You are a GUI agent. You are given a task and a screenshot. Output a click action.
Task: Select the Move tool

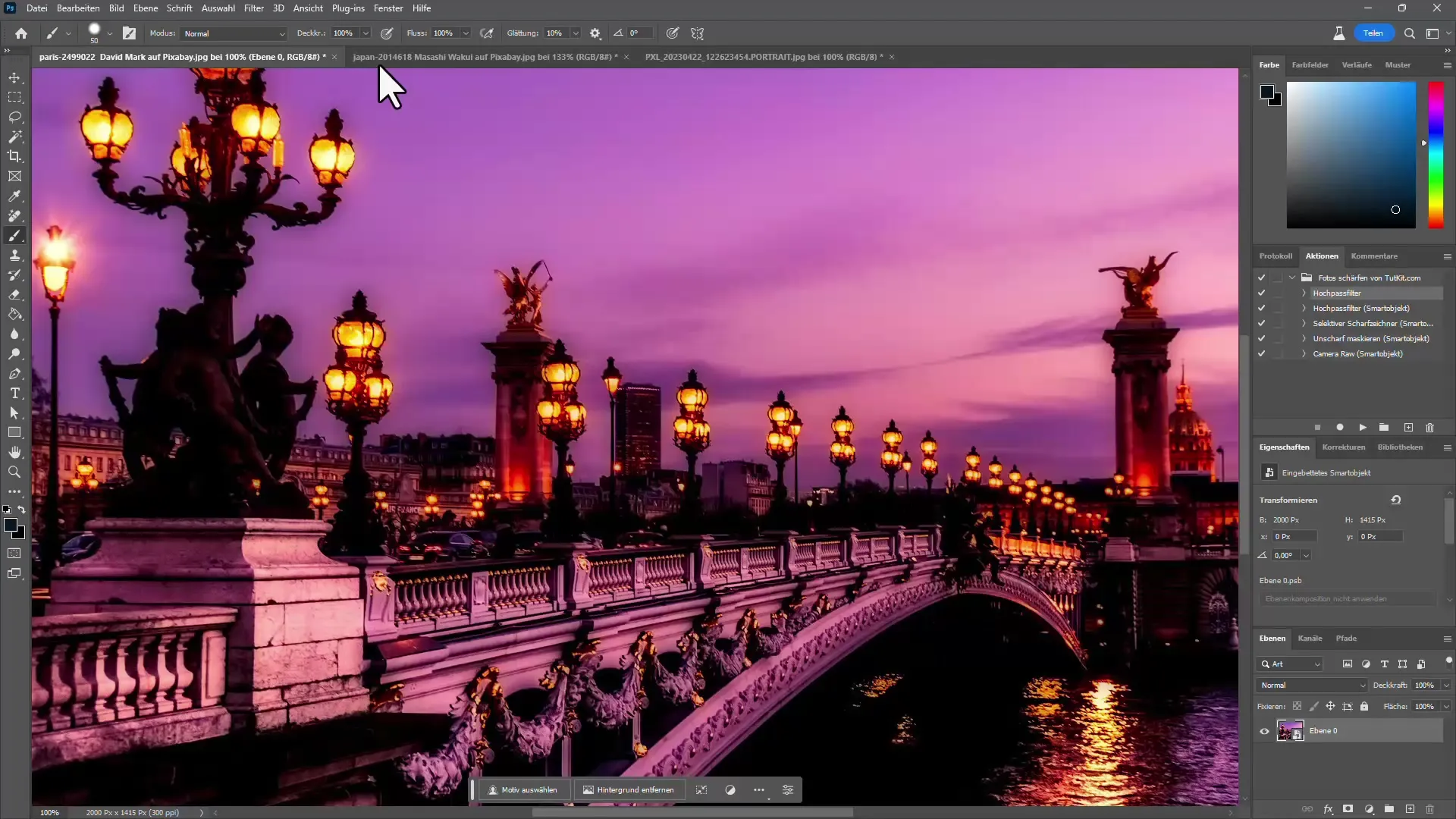click(x=15, y=77)
